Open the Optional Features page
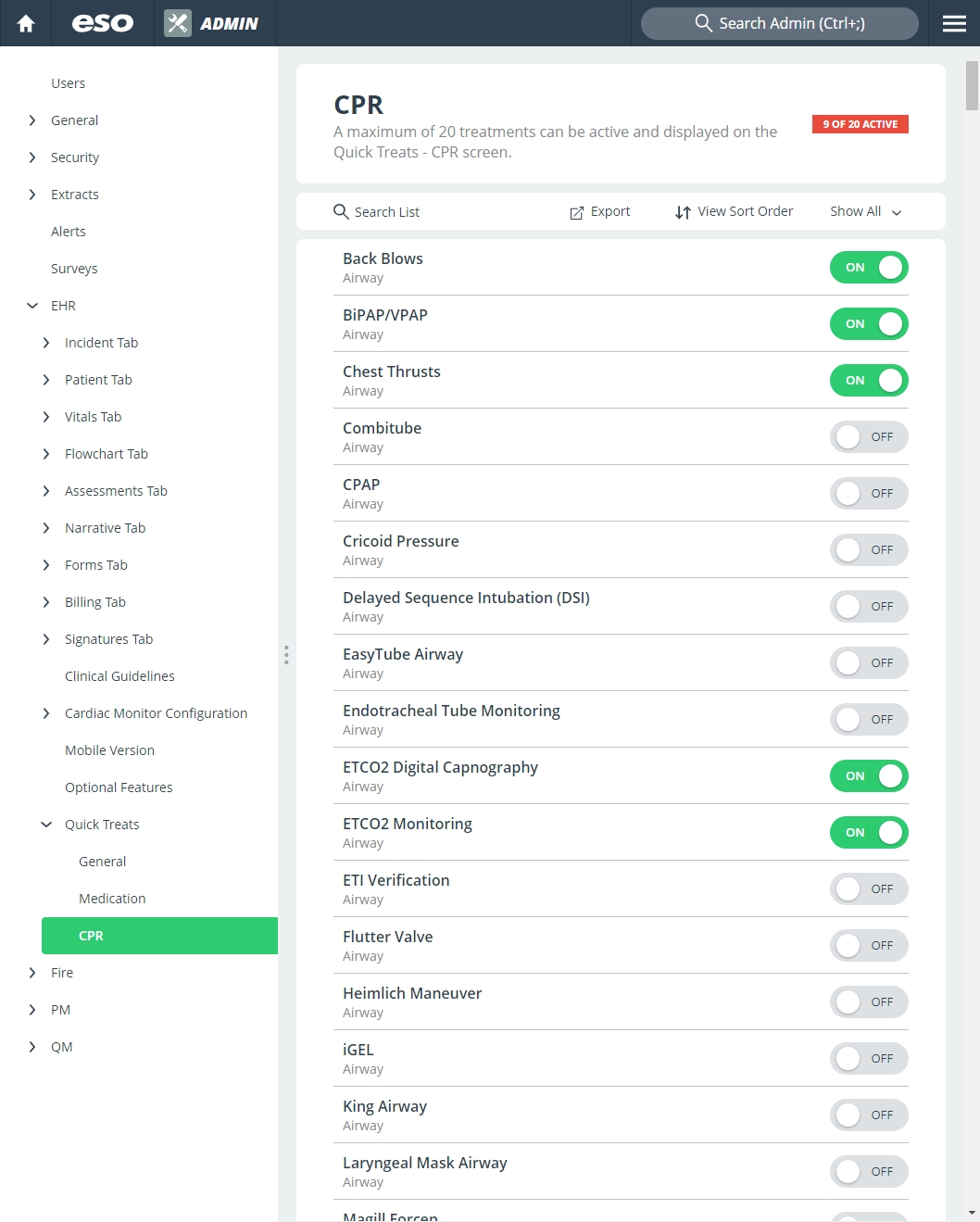Screen dimensions: 980x1222 coord(119,787)
